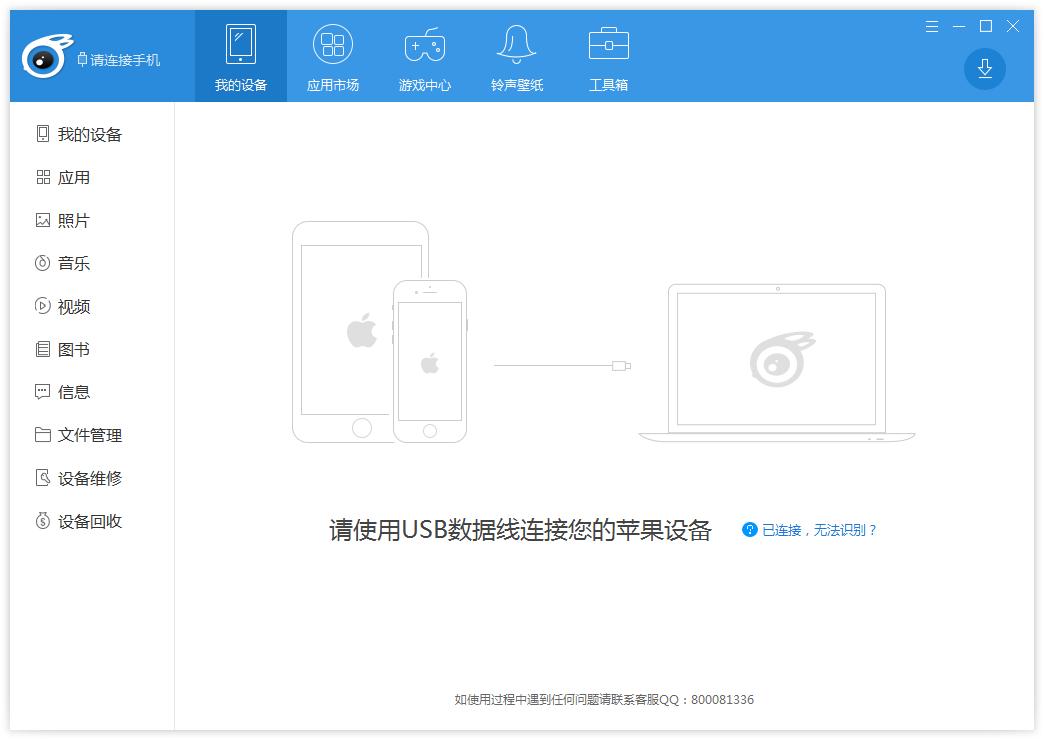Switch to the 游戏中心 tab label
Screen dimensions: 1044x740
425,85
